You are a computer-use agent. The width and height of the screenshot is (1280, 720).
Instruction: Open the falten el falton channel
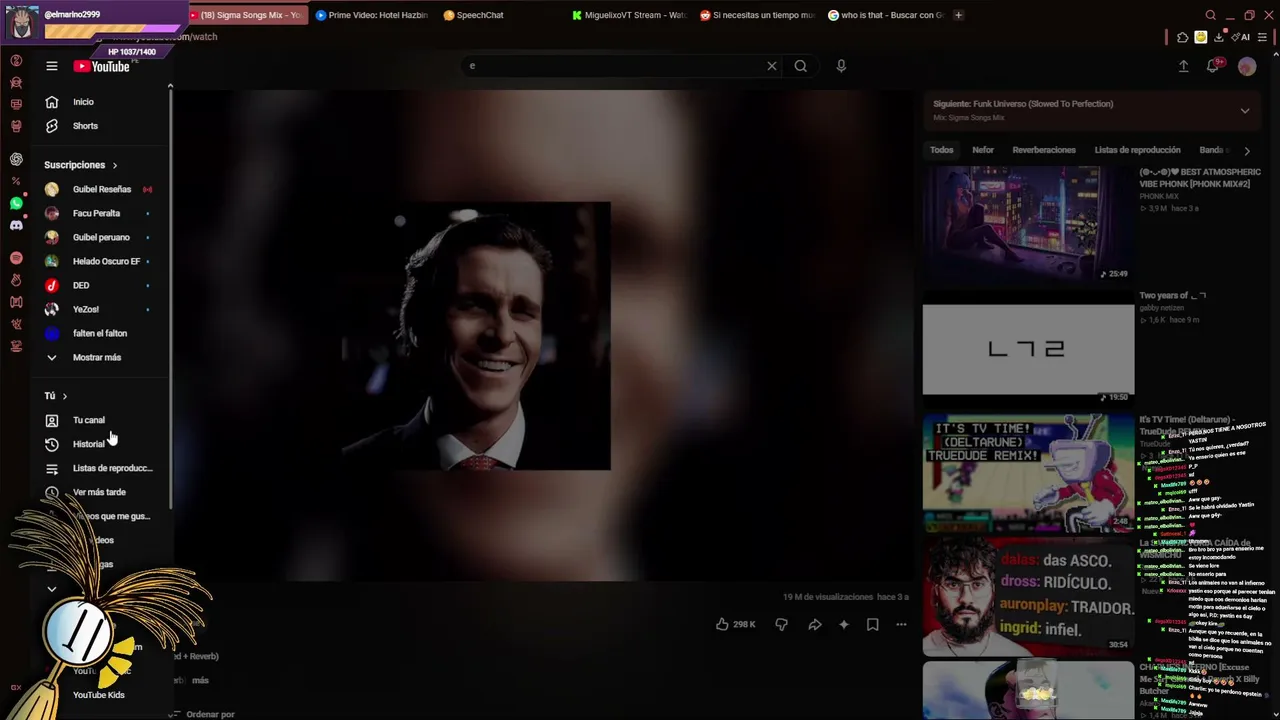(x=100, y=333)
